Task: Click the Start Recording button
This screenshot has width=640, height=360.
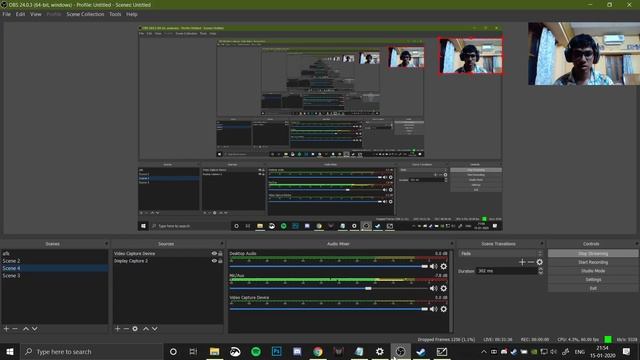Action: tap(593, 262)
